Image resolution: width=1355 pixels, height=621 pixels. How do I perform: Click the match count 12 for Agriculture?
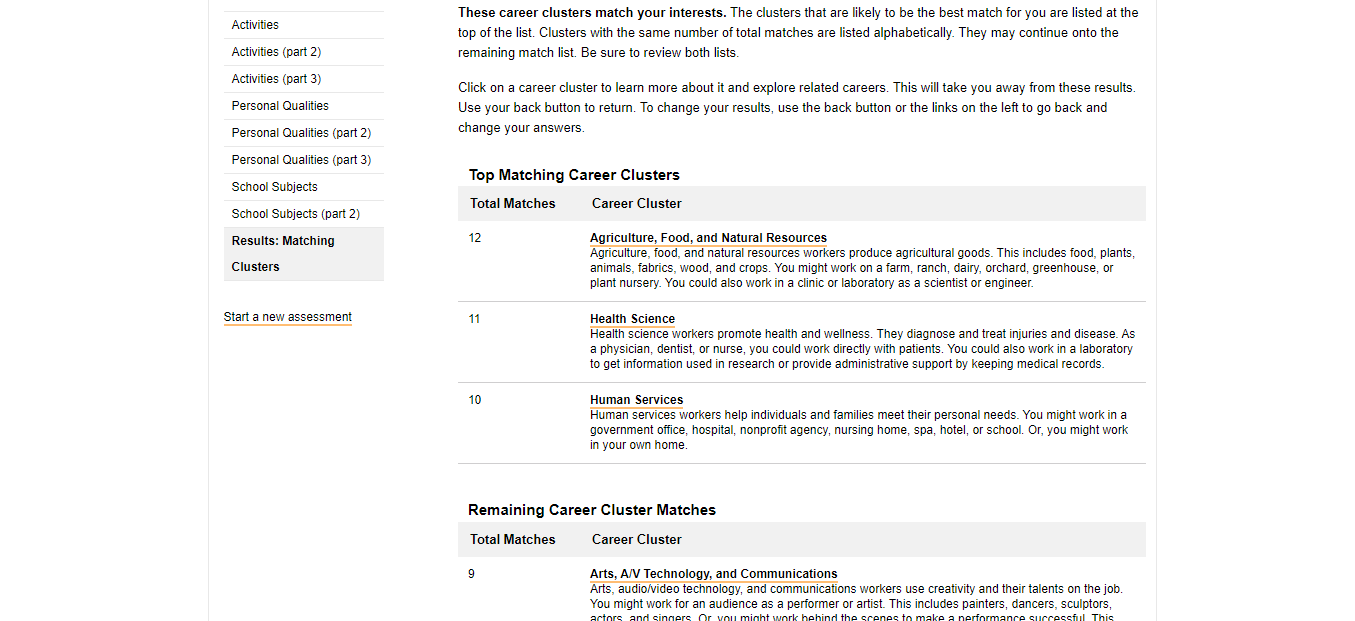pyautogui.click(x=475, y=238)
